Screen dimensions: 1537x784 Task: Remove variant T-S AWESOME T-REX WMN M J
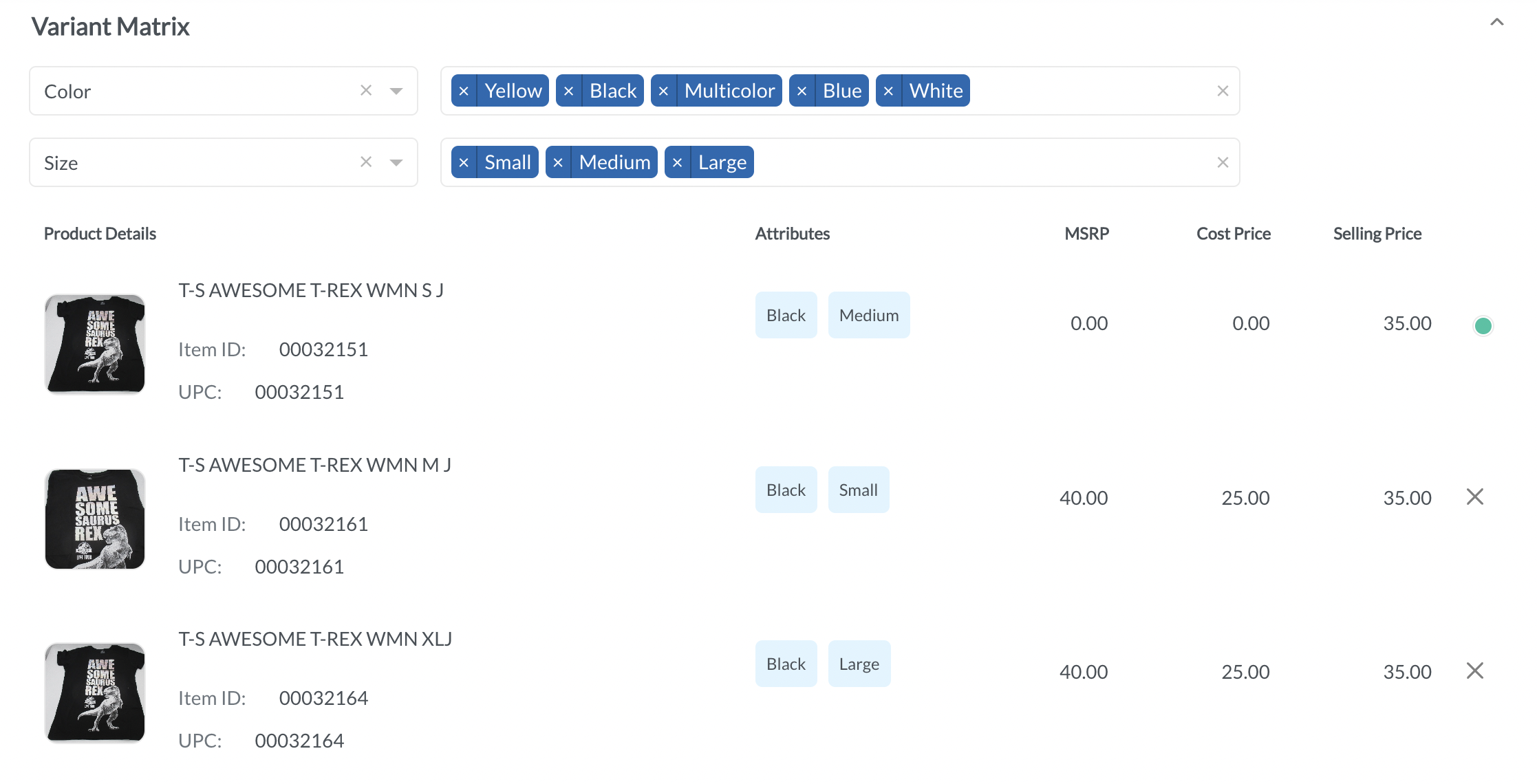(1475, 497)
